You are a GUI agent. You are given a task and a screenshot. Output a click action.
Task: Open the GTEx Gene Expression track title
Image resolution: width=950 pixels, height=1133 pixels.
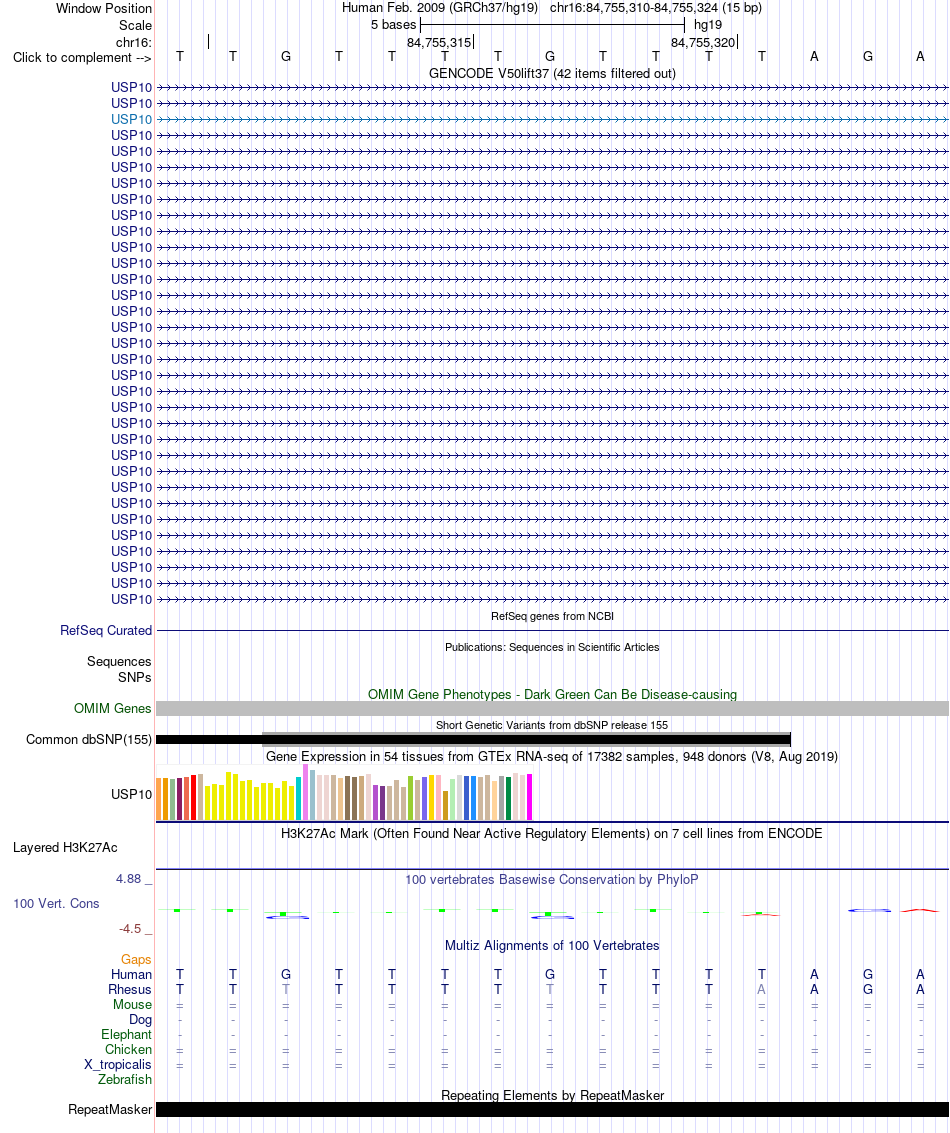[552, 757]
